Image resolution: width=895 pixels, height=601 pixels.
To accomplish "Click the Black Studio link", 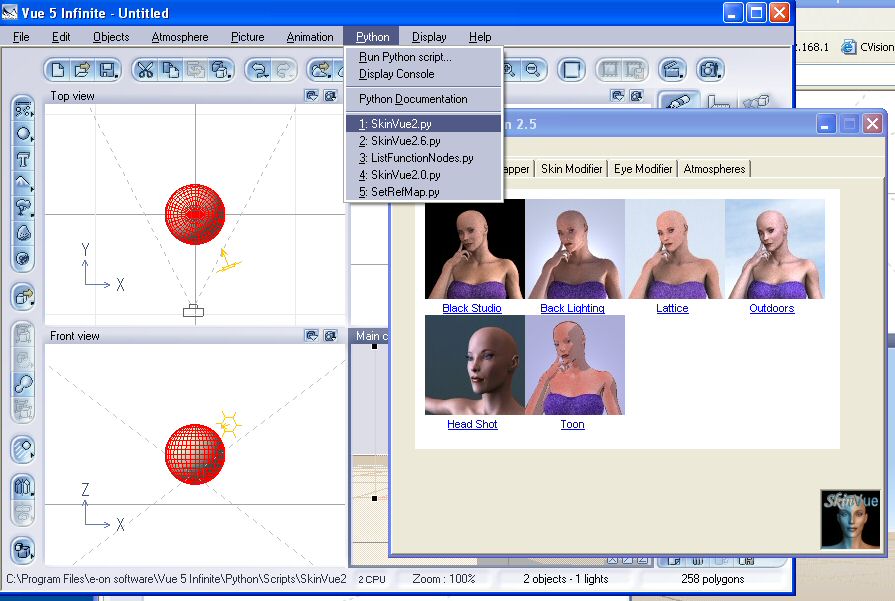I will 472,308.
